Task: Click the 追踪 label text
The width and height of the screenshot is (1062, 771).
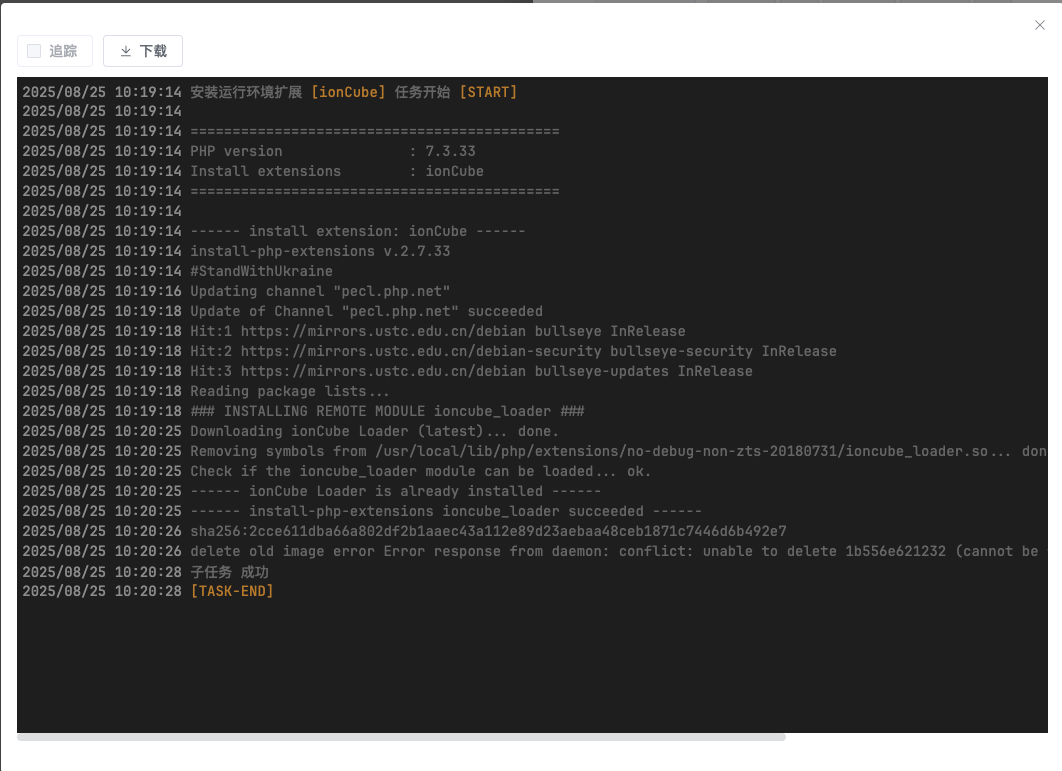Action: coord(63,51)
